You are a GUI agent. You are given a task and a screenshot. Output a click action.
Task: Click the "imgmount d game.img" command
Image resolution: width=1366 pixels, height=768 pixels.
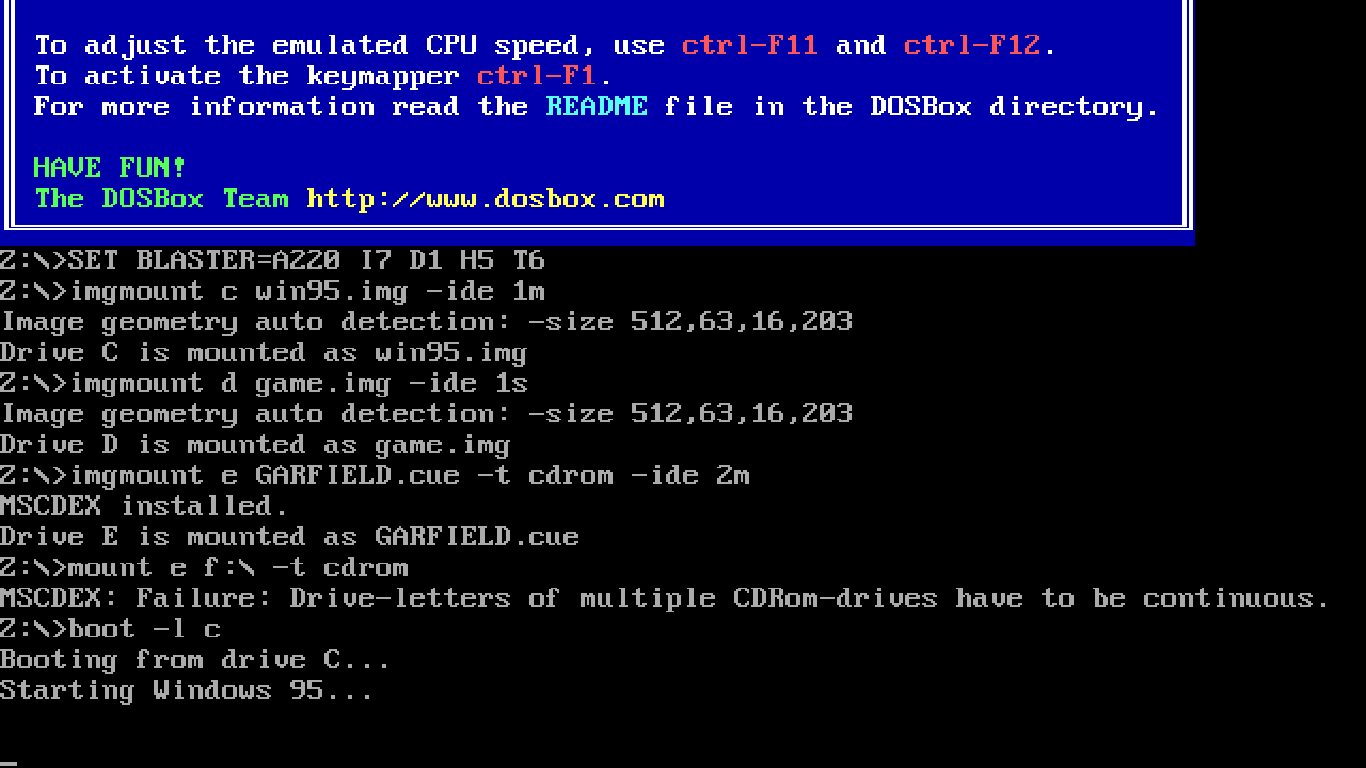[298, 383]
